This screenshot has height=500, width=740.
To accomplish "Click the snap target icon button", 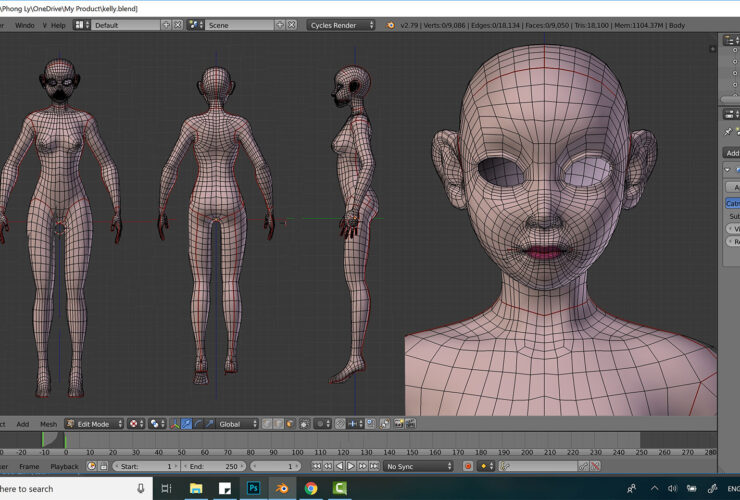I will tap(370, 424).
